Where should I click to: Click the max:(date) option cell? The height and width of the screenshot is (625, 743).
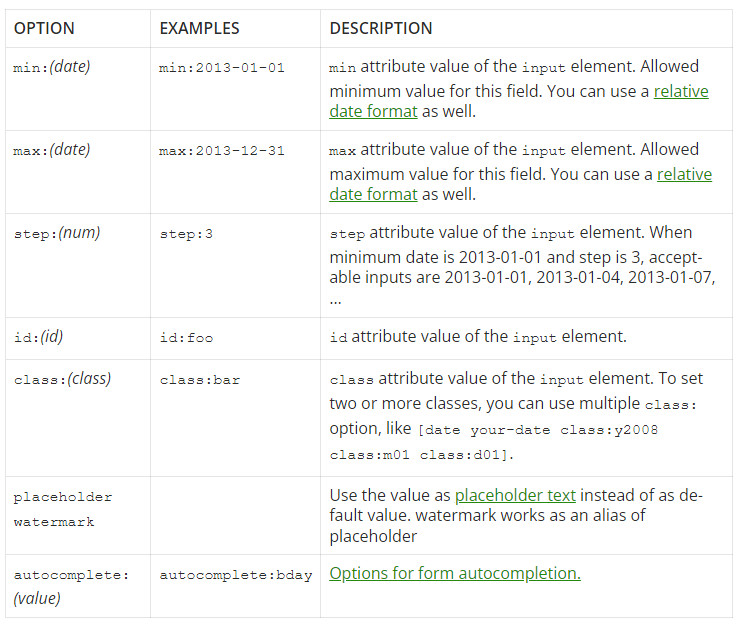[52, 150]
